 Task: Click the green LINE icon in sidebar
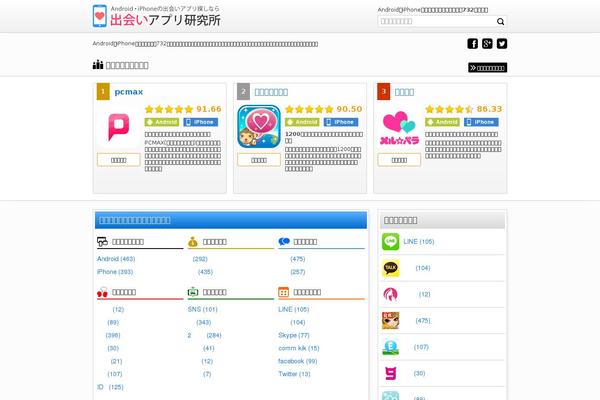click(390, 242)
